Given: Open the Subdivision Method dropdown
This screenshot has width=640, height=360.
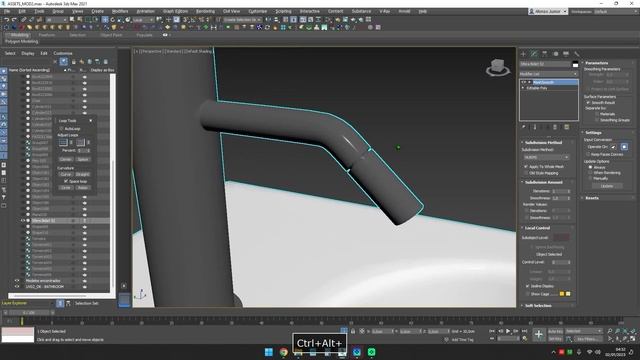Looking at the screenshot, I should point(546,157).
